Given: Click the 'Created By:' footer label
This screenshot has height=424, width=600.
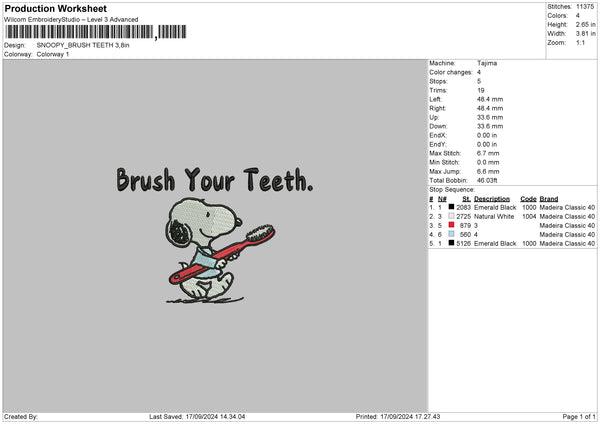Looking at the screenshot, I should click(21, 417).
